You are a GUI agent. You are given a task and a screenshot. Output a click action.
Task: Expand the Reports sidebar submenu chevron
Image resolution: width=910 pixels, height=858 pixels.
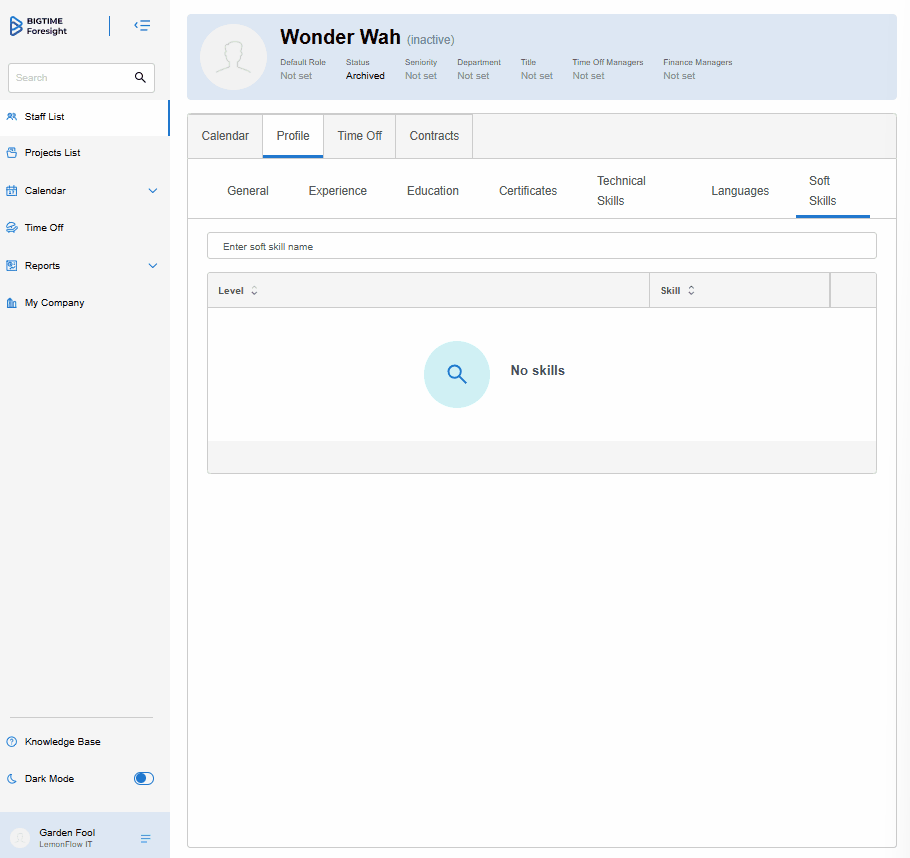point(153,265)
